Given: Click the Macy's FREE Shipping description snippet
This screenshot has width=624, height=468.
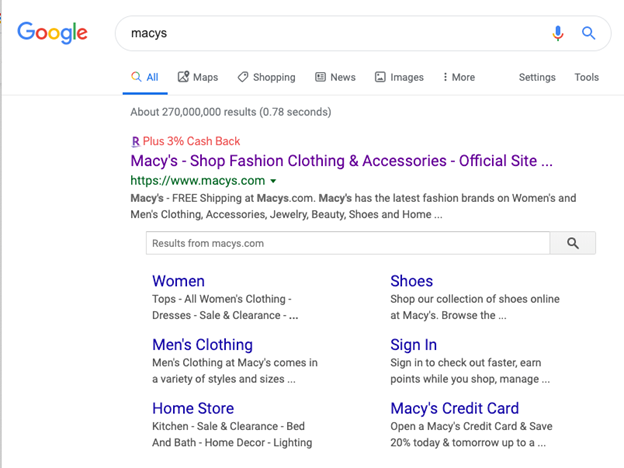Looking at the screenshot, I should [x=353, y=206].
